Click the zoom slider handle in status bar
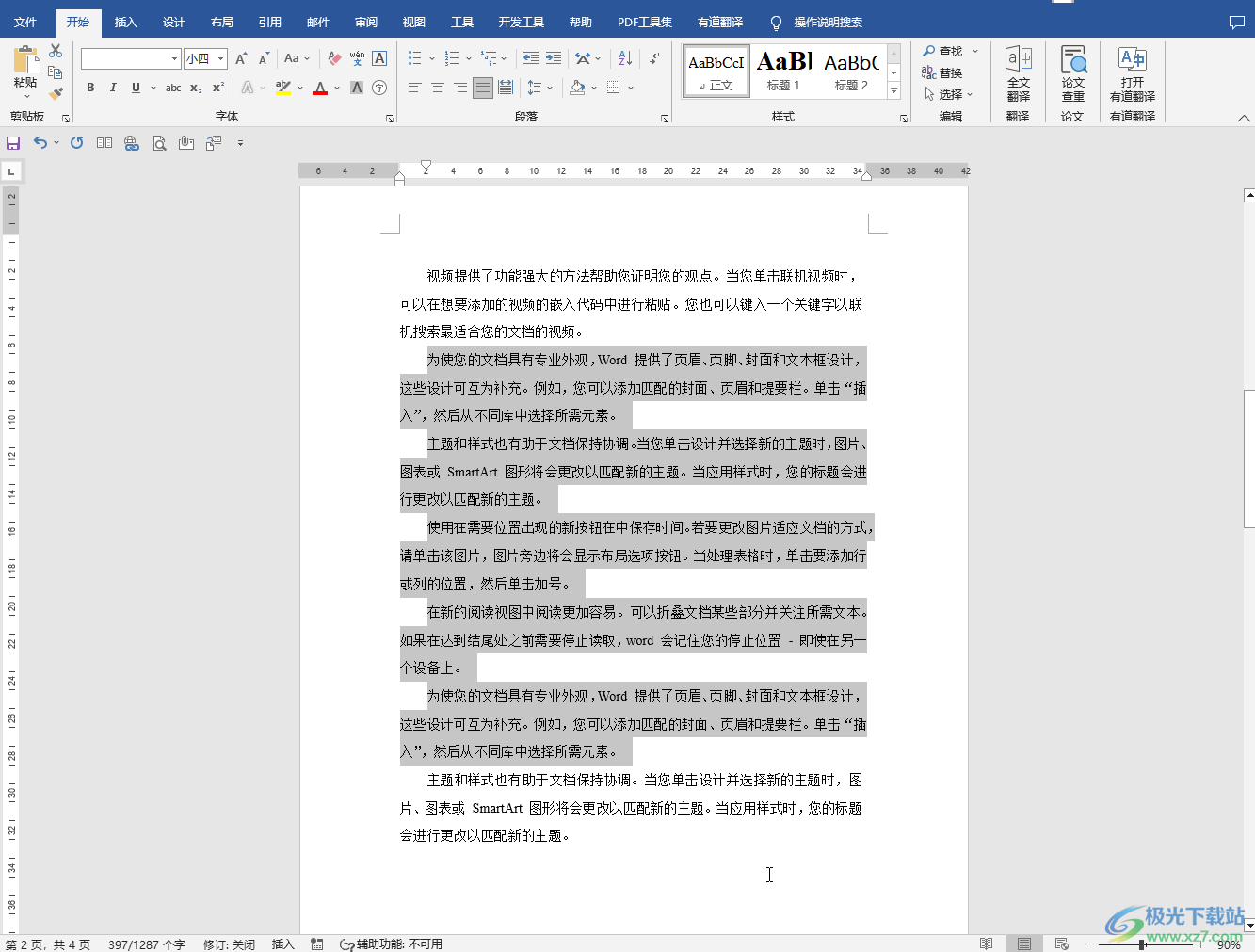The image size is (1255, 952). [x=1141, y=944]
